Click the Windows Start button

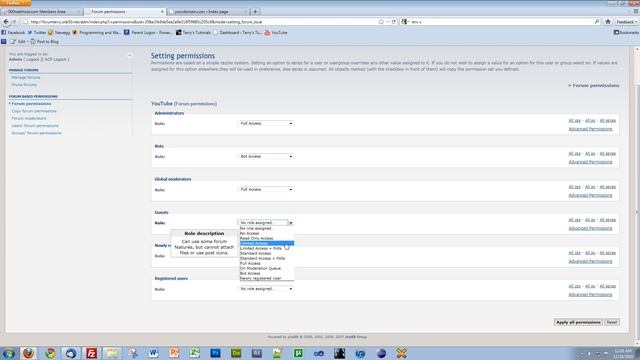(8, 353)
